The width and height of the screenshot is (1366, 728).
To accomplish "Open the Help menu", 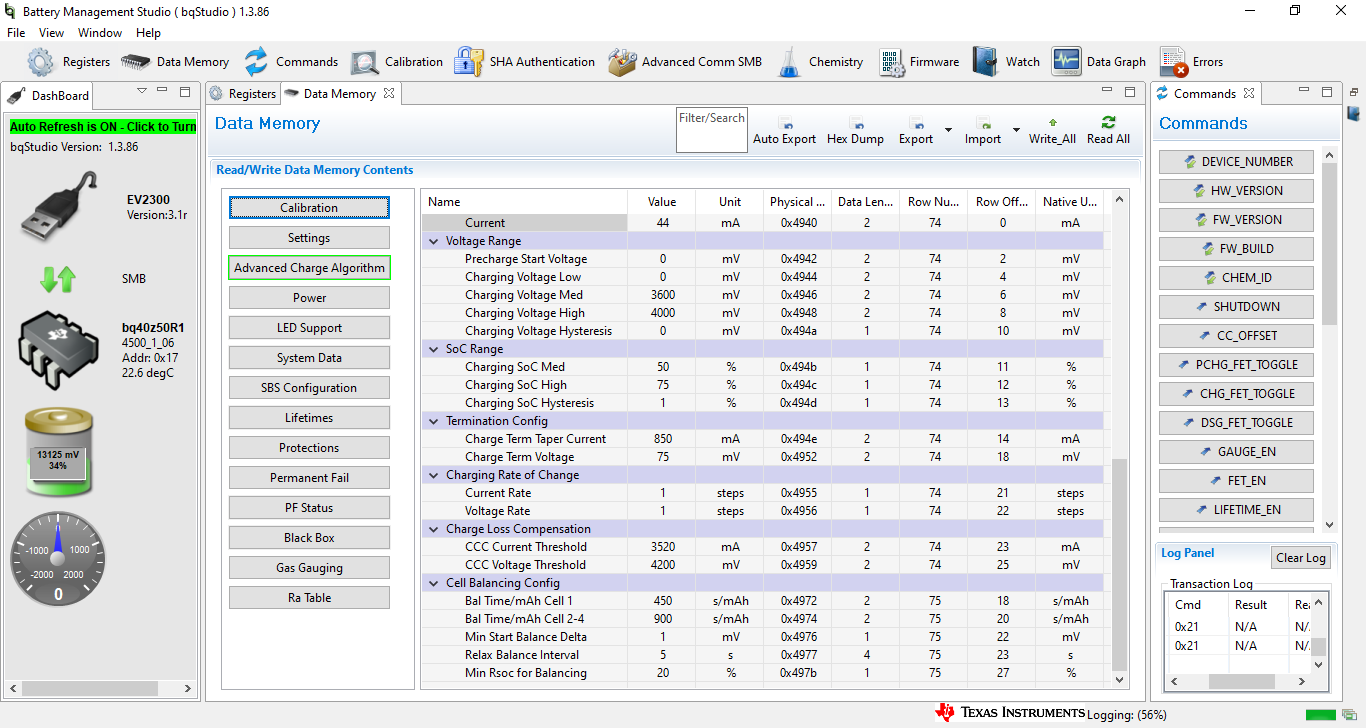I will tap(148, 33).
